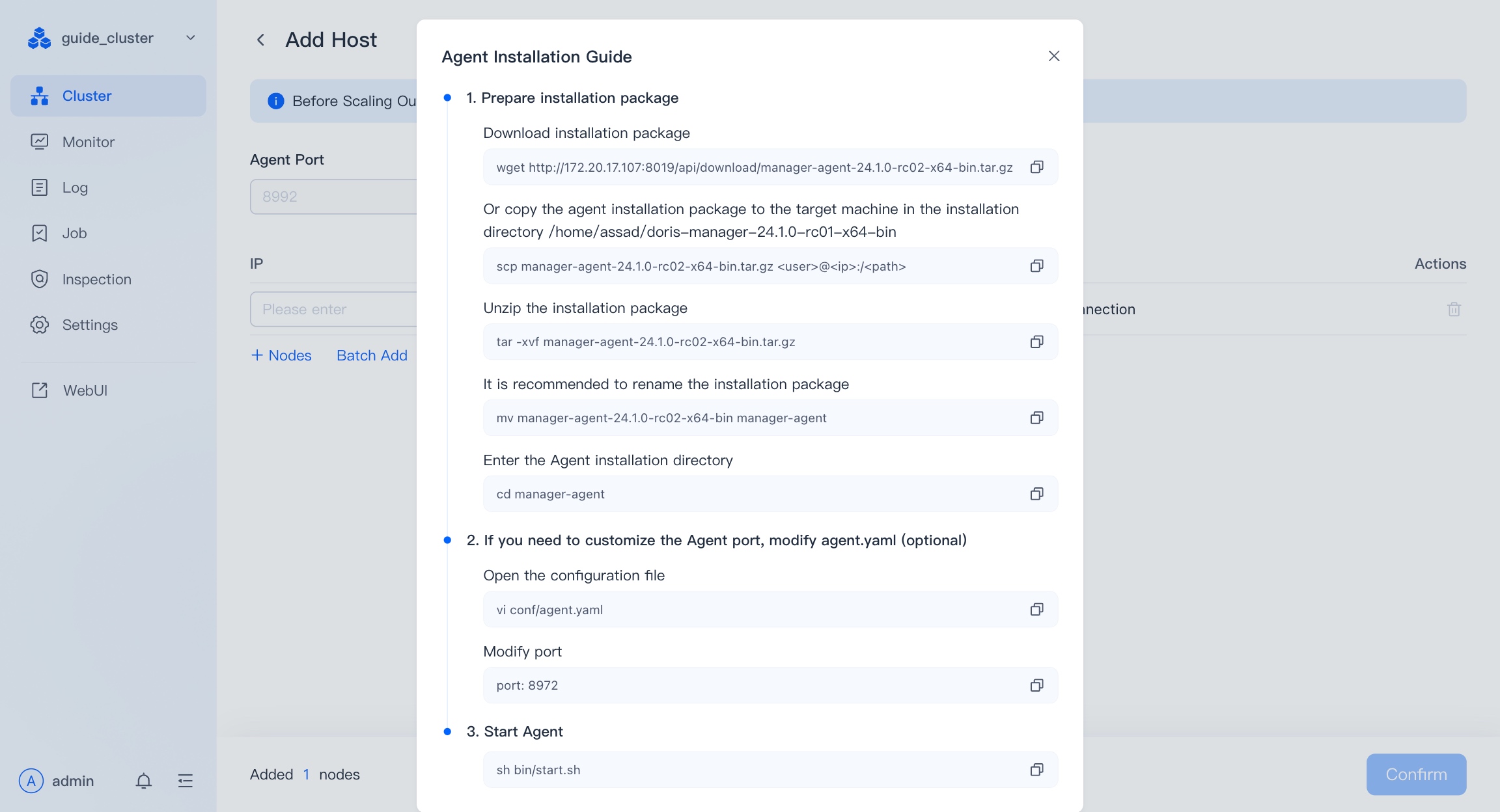Click the Add Host page title

331,40
